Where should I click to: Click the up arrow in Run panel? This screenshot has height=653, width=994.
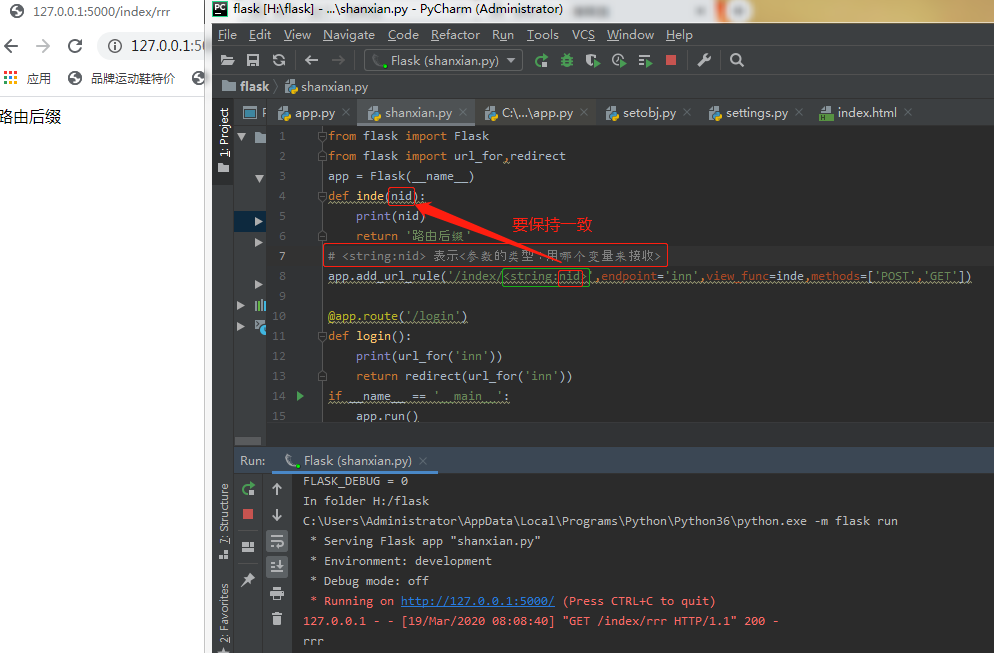click(x=277, y=489)
